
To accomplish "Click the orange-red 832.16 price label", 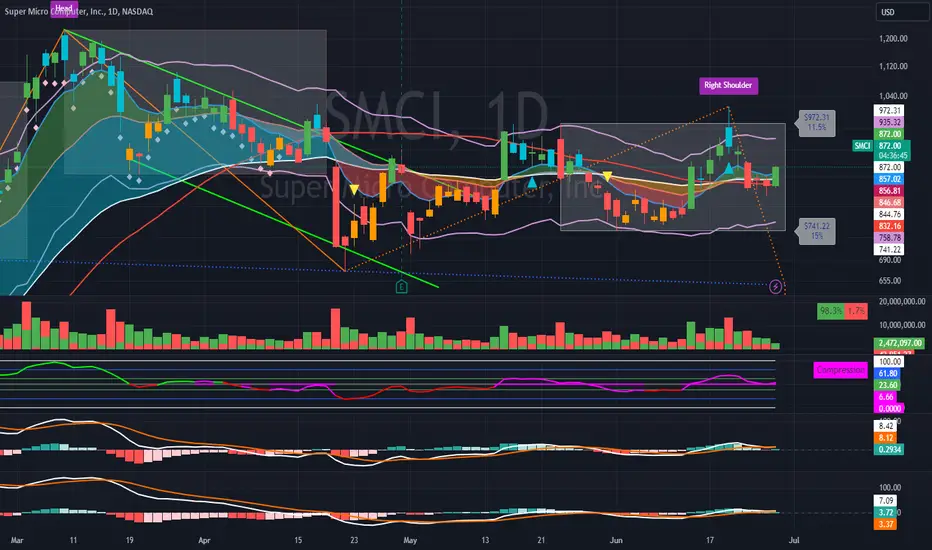I will coord(889,226).
